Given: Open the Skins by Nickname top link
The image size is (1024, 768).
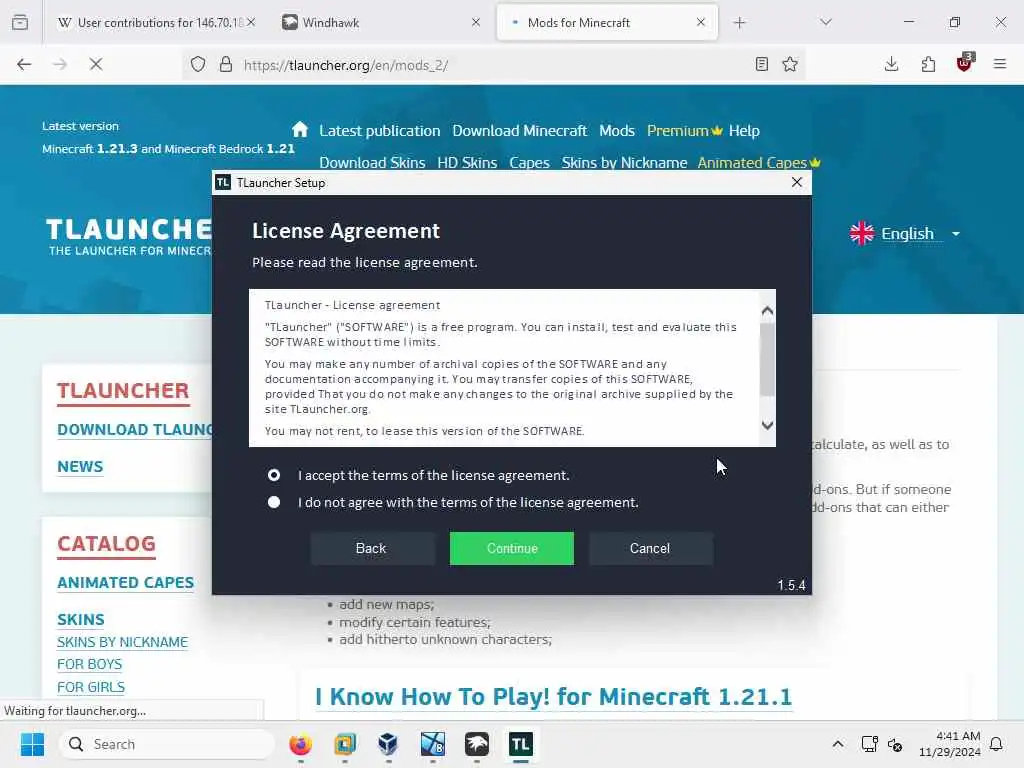Looking at the screenshot, I should point(624,163).
